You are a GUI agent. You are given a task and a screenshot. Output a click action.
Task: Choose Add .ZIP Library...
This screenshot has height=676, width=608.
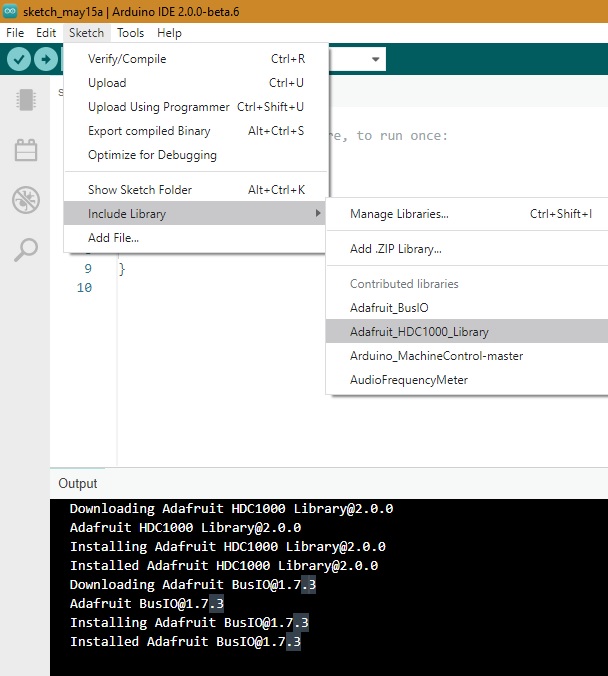coord(467,249)
